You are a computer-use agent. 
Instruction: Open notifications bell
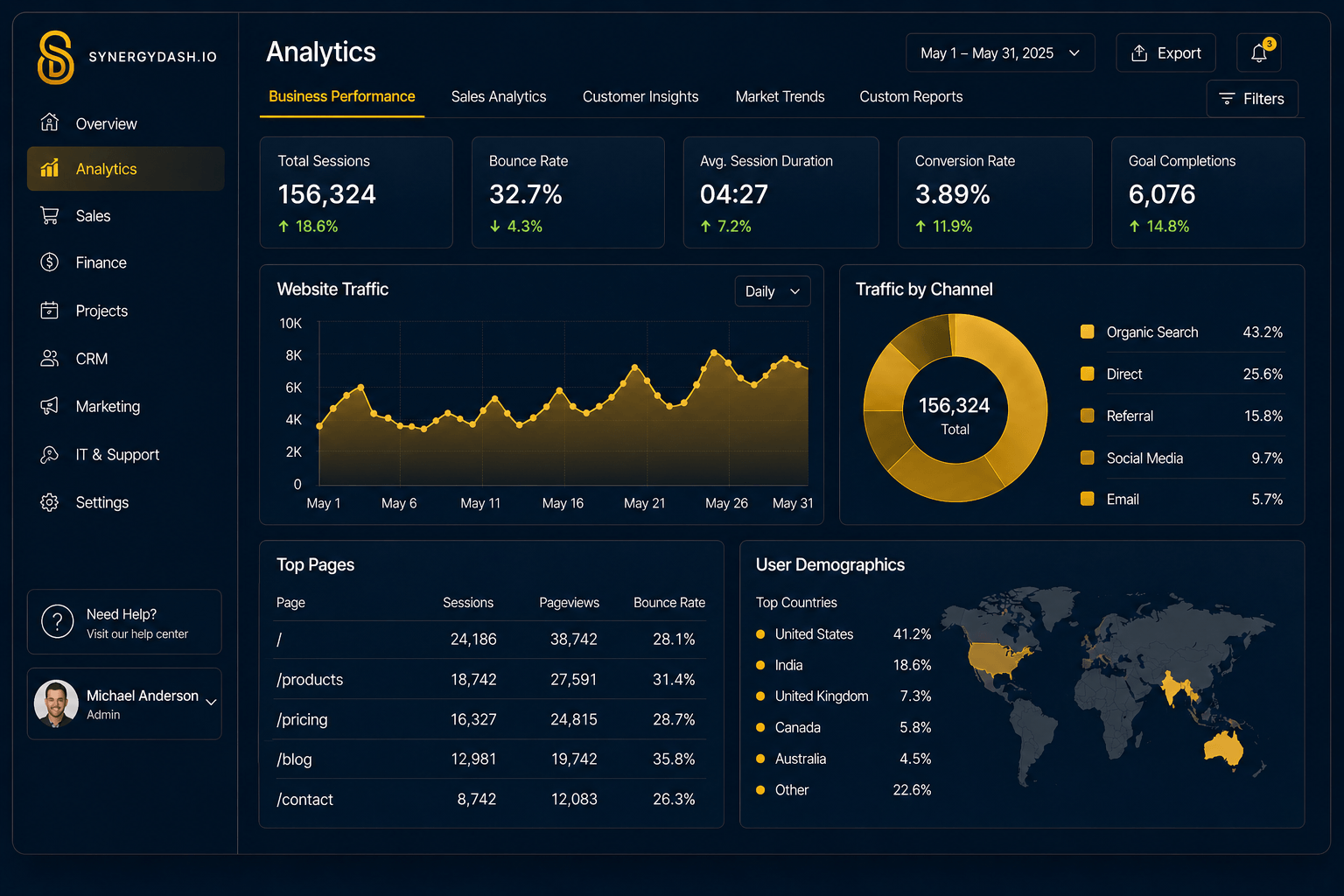point(1259,52)
